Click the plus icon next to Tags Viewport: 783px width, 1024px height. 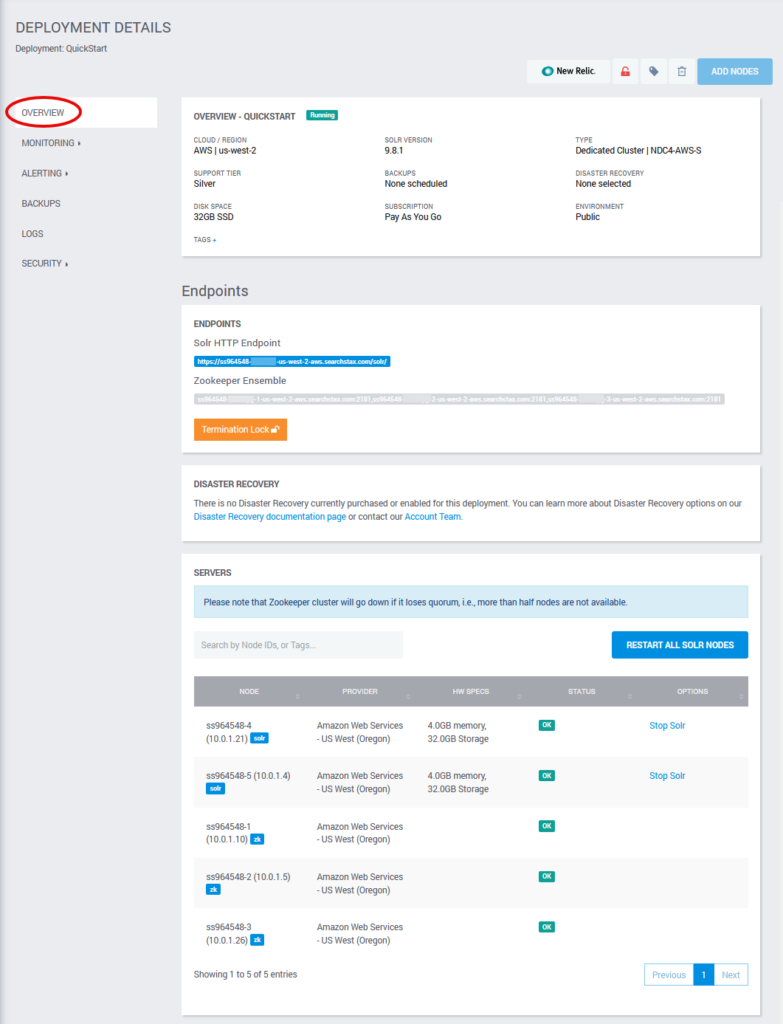coord(214,240)
